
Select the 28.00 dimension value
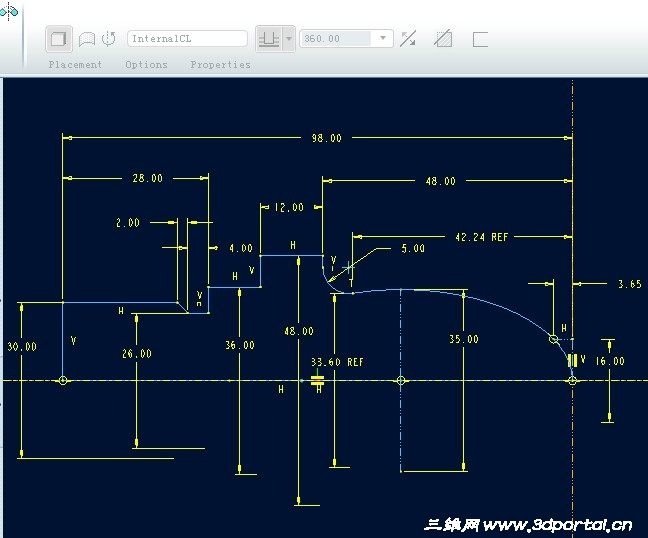[148, 178]
